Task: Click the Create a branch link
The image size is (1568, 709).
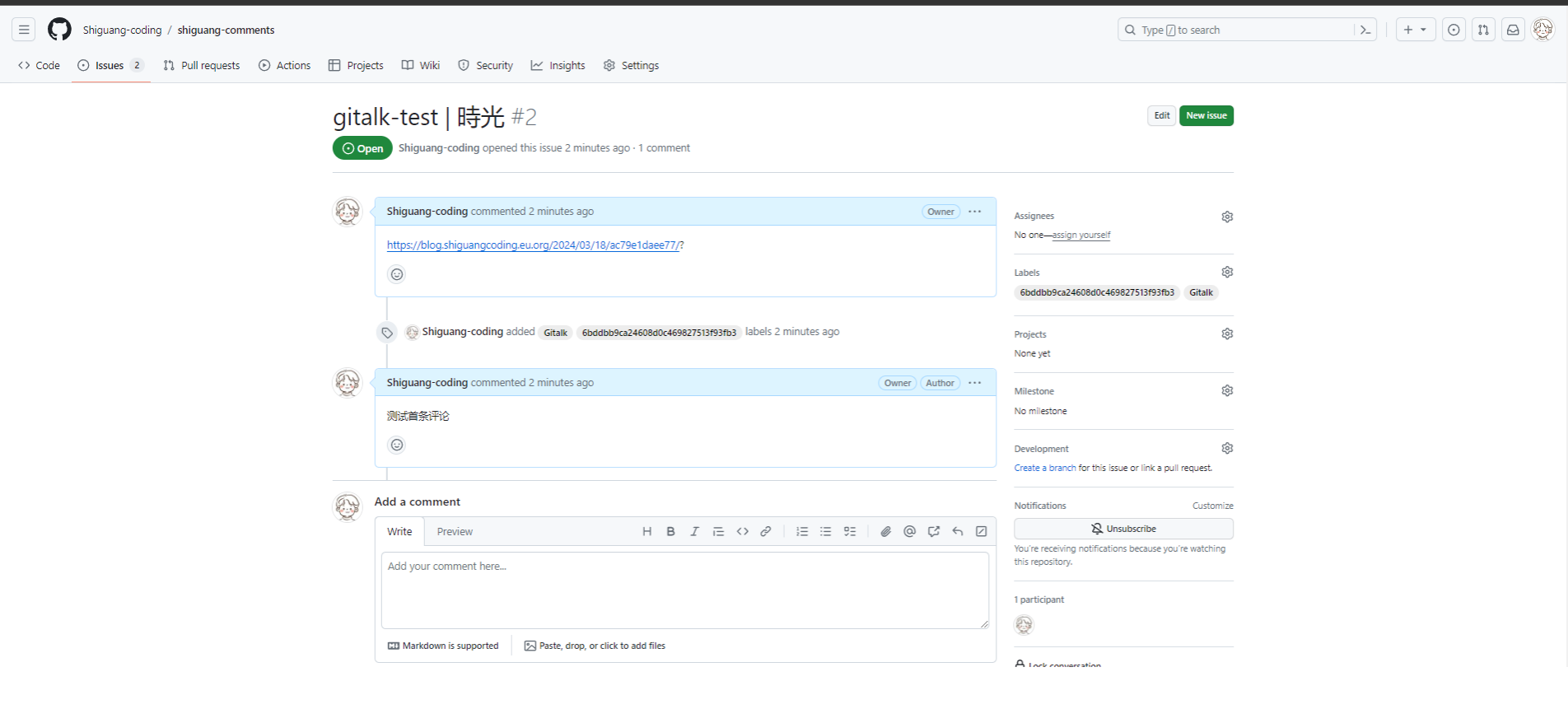Action: [x=1045, y=469]
